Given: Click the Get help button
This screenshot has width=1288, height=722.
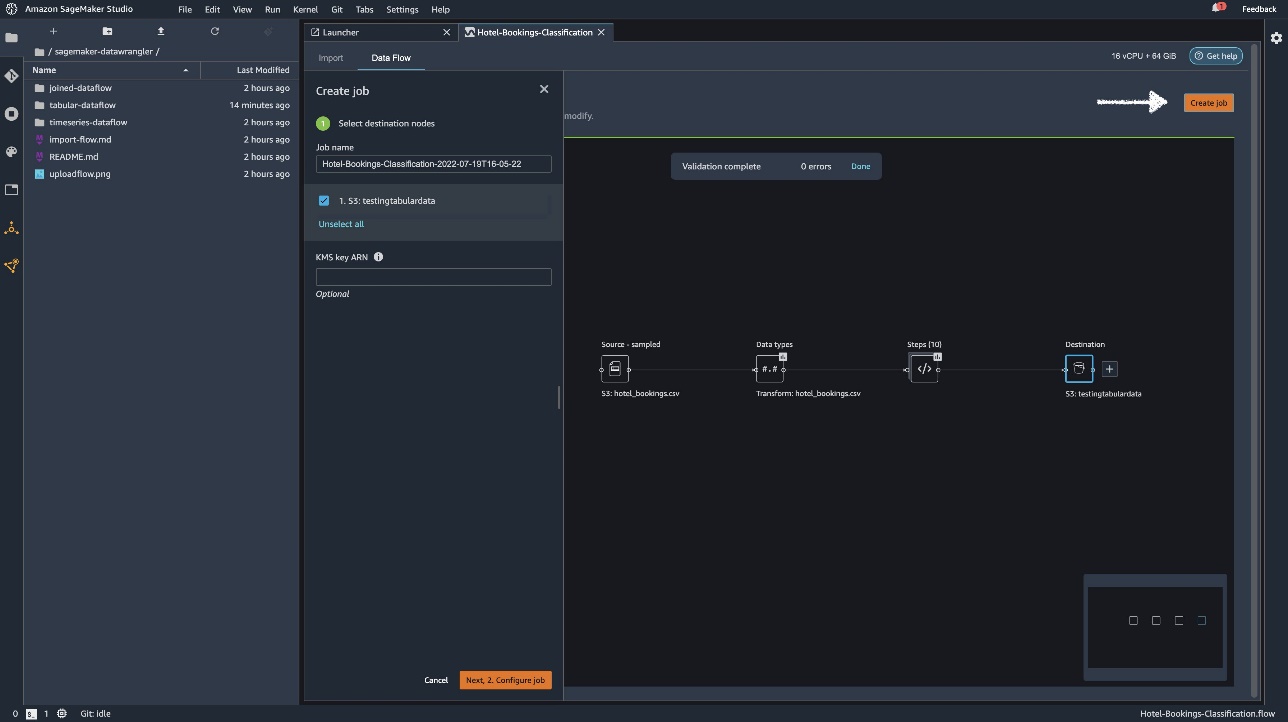Looking at the screenshot, I should [1215, 56].
